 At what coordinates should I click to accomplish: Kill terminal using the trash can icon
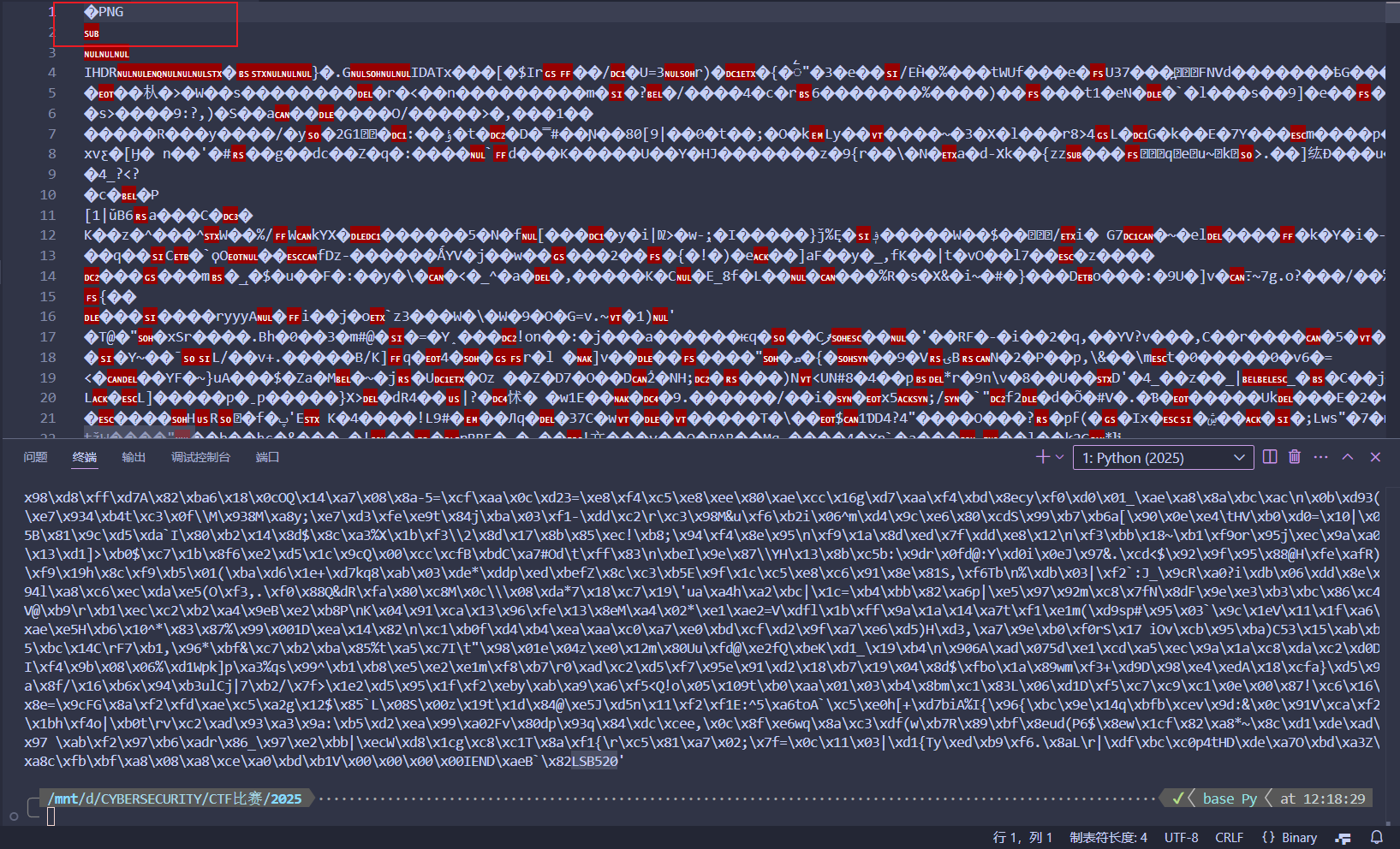tap(1295, 457)
